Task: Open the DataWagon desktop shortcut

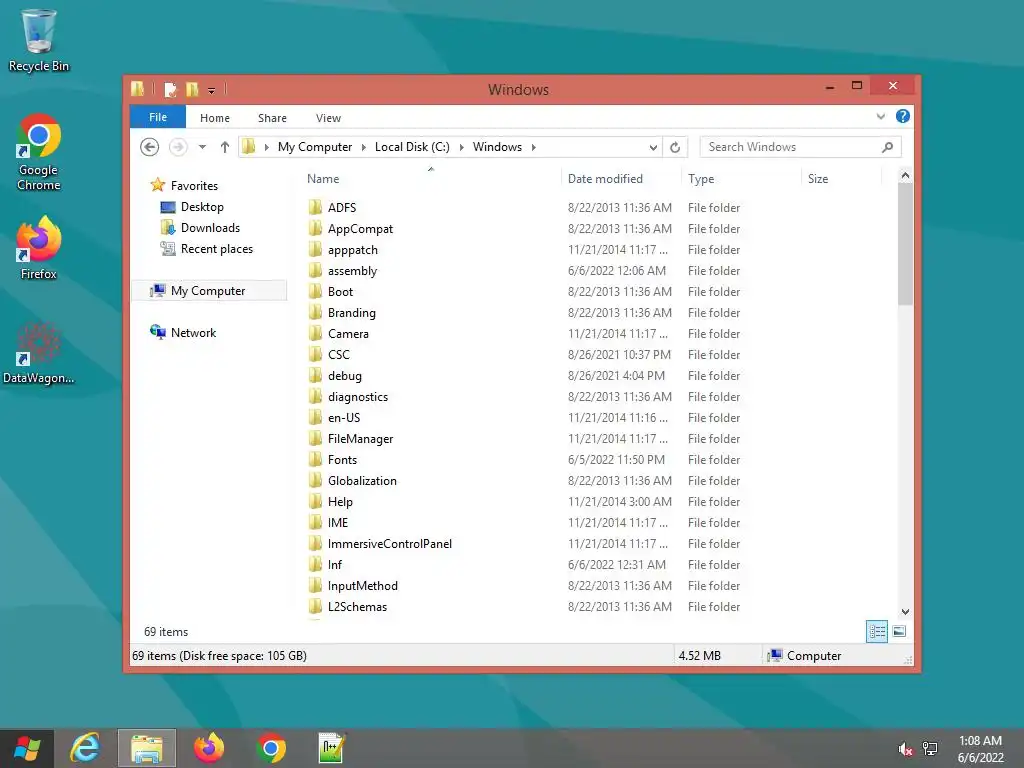Action: coord(39,353)
